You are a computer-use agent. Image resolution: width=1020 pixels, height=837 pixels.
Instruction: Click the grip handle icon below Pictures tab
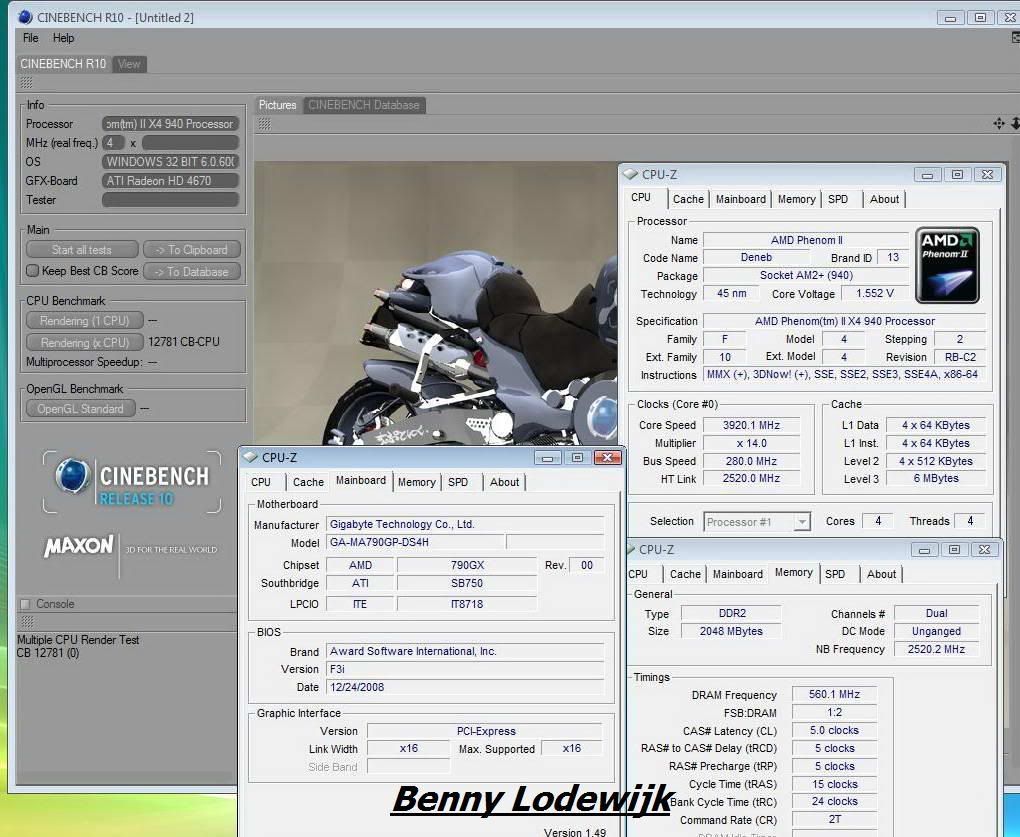point(264,124)
